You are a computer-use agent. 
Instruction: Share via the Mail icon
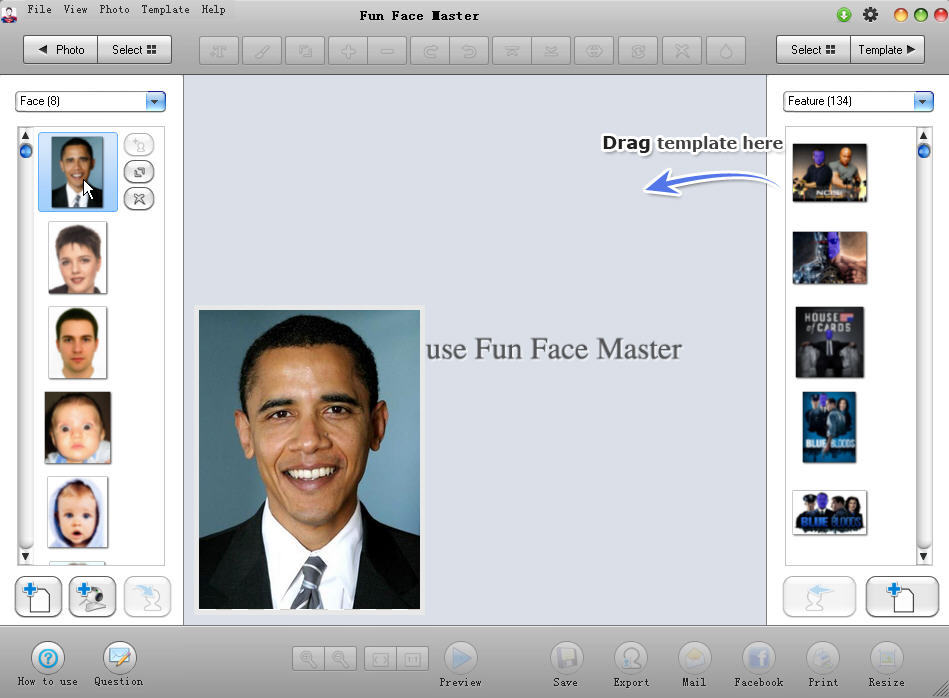(694, 659)
